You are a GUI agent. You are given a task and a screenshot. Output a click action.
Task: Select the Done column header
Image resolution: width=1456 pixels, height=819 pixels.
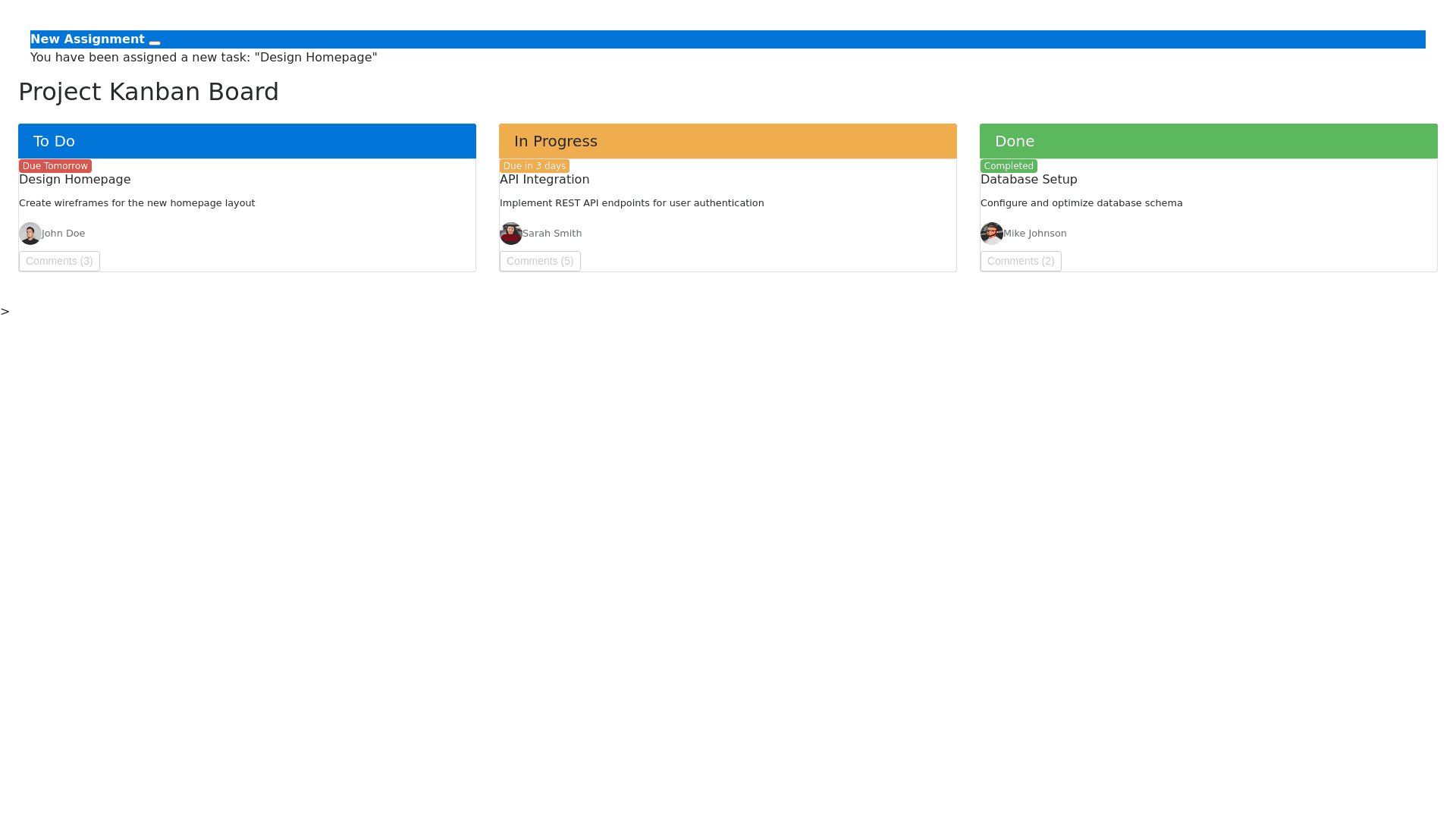(1209, 141)
